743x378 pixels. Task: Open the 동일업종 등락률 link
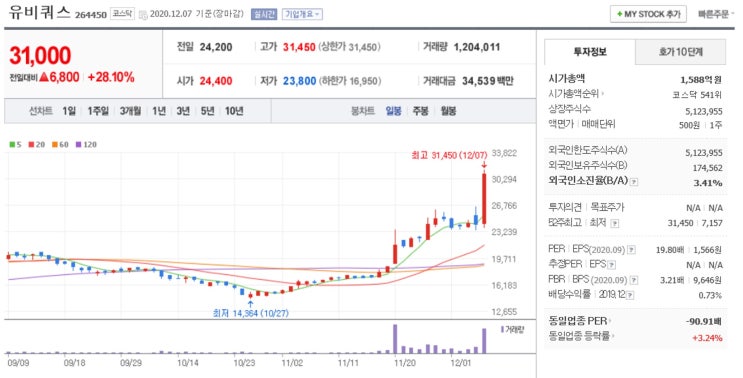pos(579,337)
